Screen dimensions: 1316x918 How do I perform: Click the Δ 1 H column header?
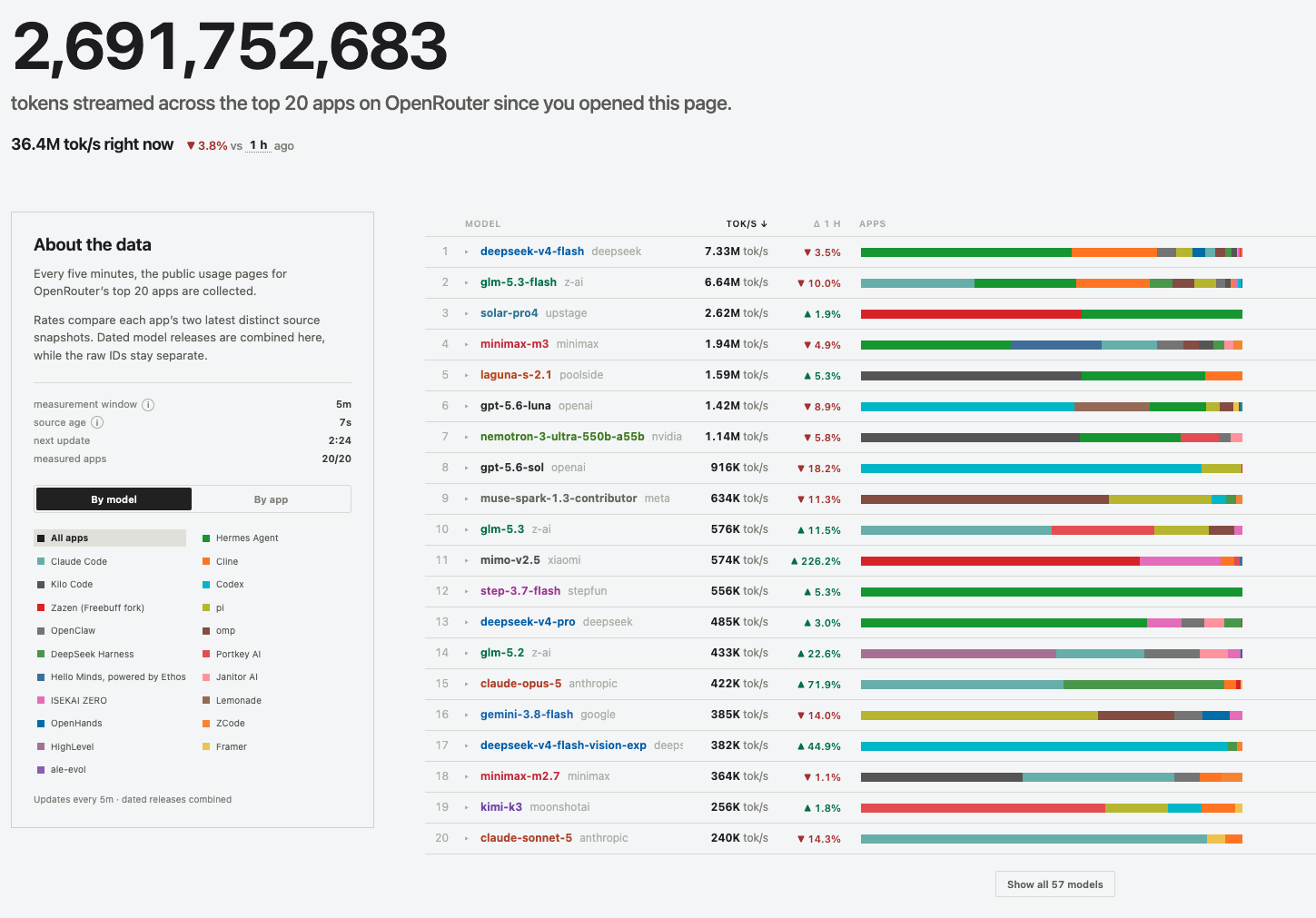coord(826,224)
